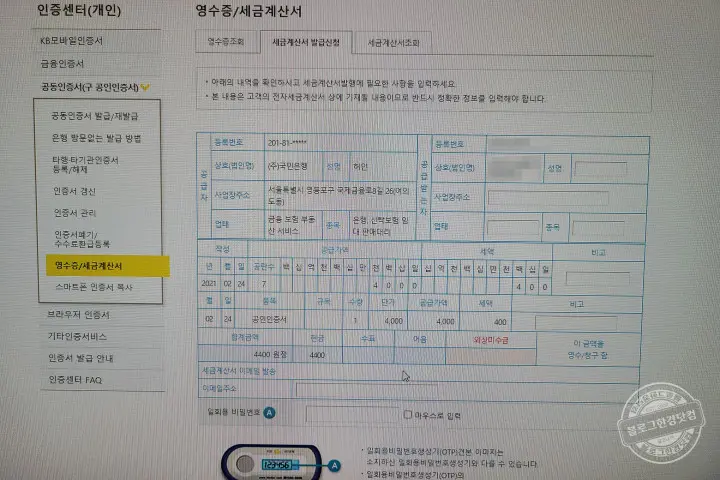Image resolution: width=720 pixels, height=480 pixels.
Task: Click the 인증센터(개인) heading
Action: coord(79,10)
